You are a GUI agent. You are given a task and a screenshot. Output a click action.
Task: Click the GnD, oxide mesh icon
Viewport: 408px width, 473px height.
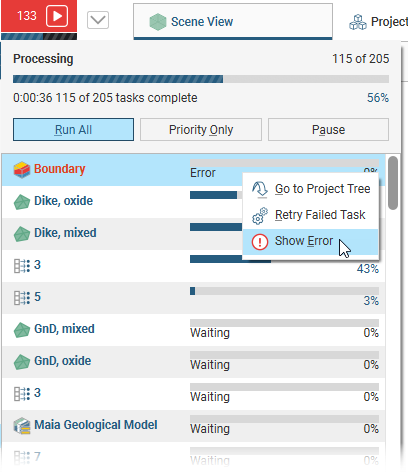point(22,362)
